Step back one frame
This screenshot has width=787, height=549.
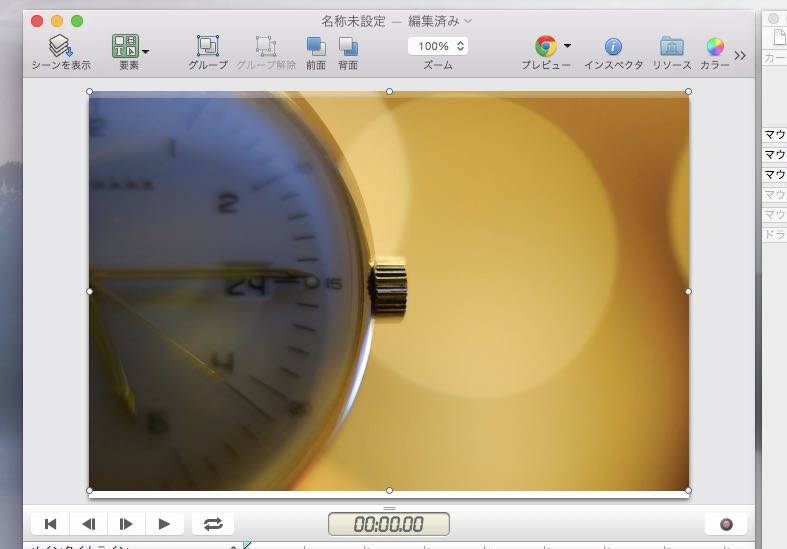88,524
